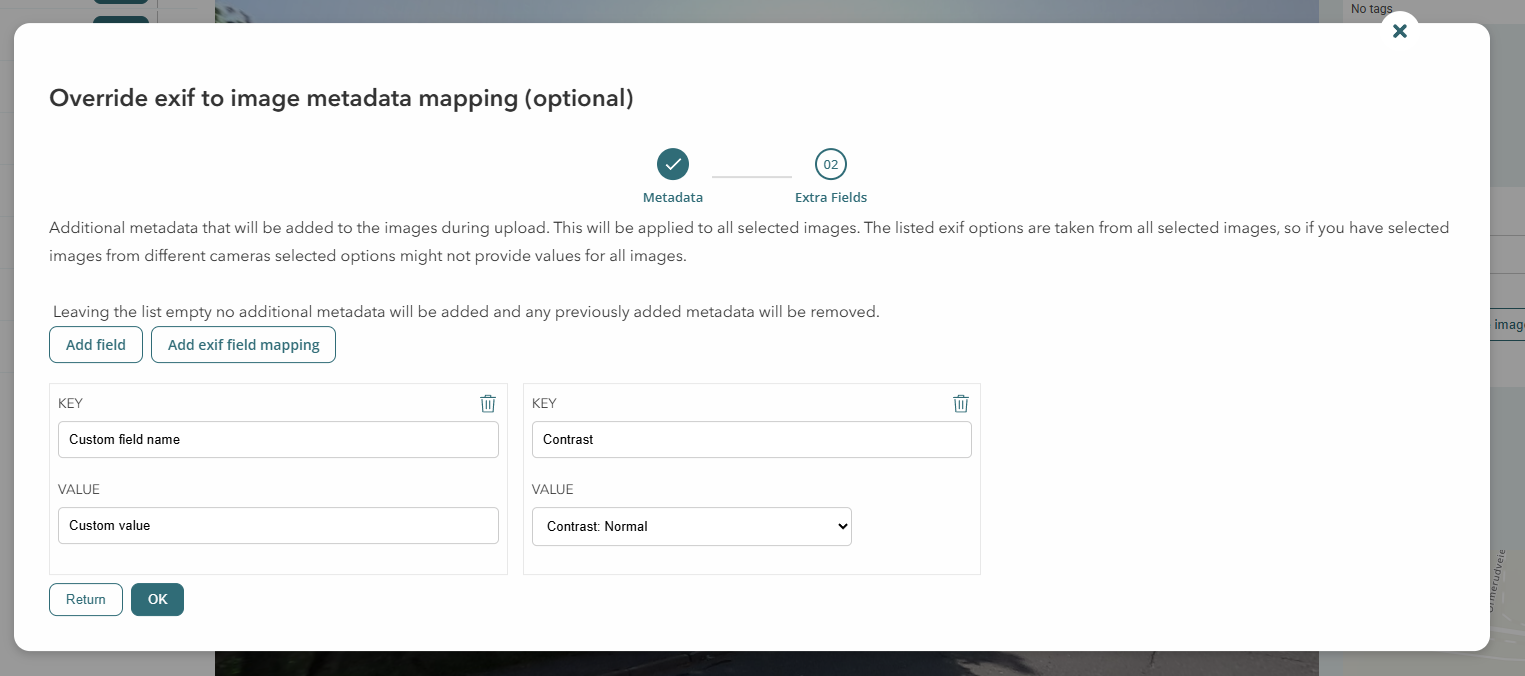Screen dimensions: 1525x676
Task: Click into the Custom value text box
Action: click(278, 526)
